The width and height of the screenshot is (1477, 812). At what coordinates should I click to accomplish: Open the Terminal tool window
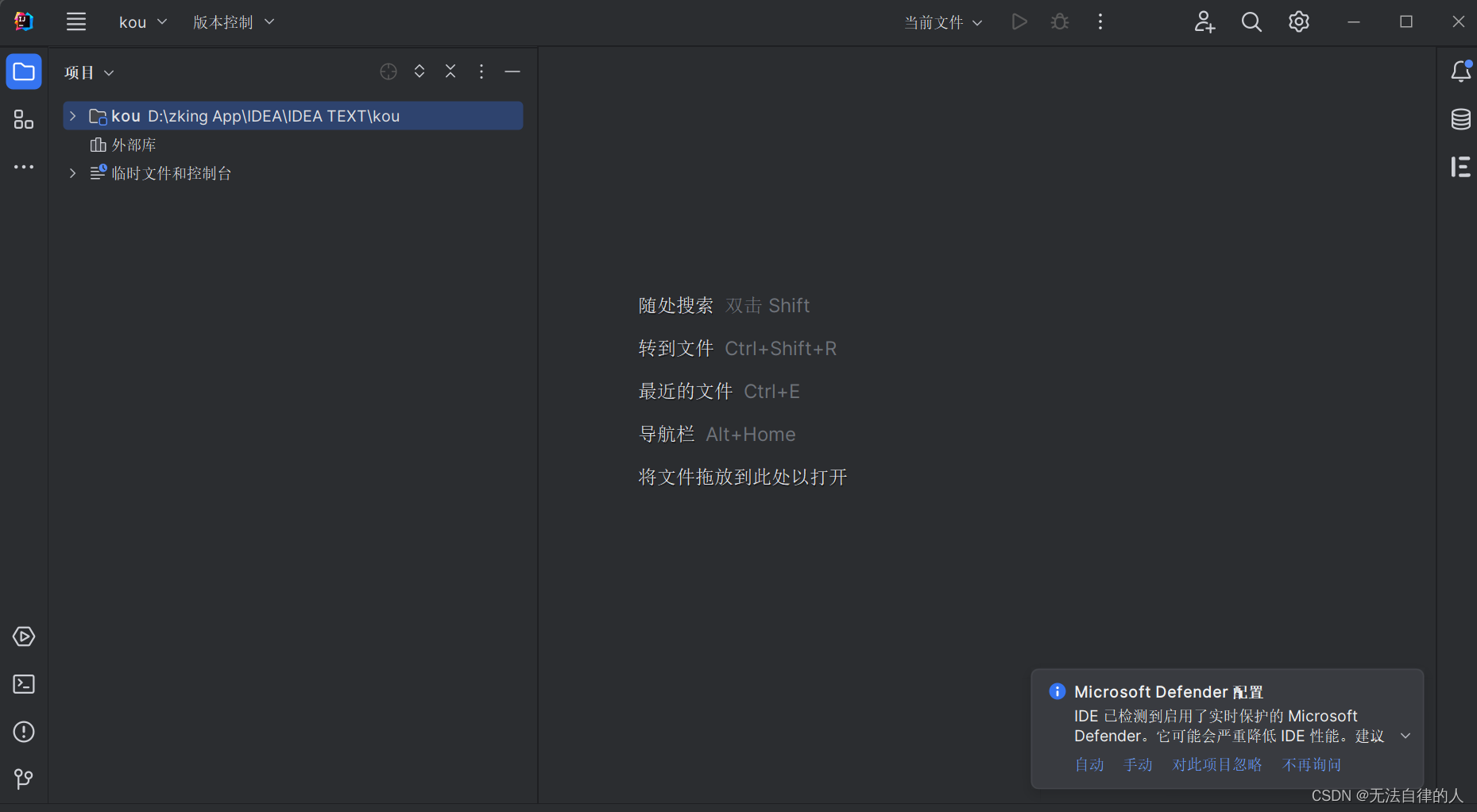(23, 684)
